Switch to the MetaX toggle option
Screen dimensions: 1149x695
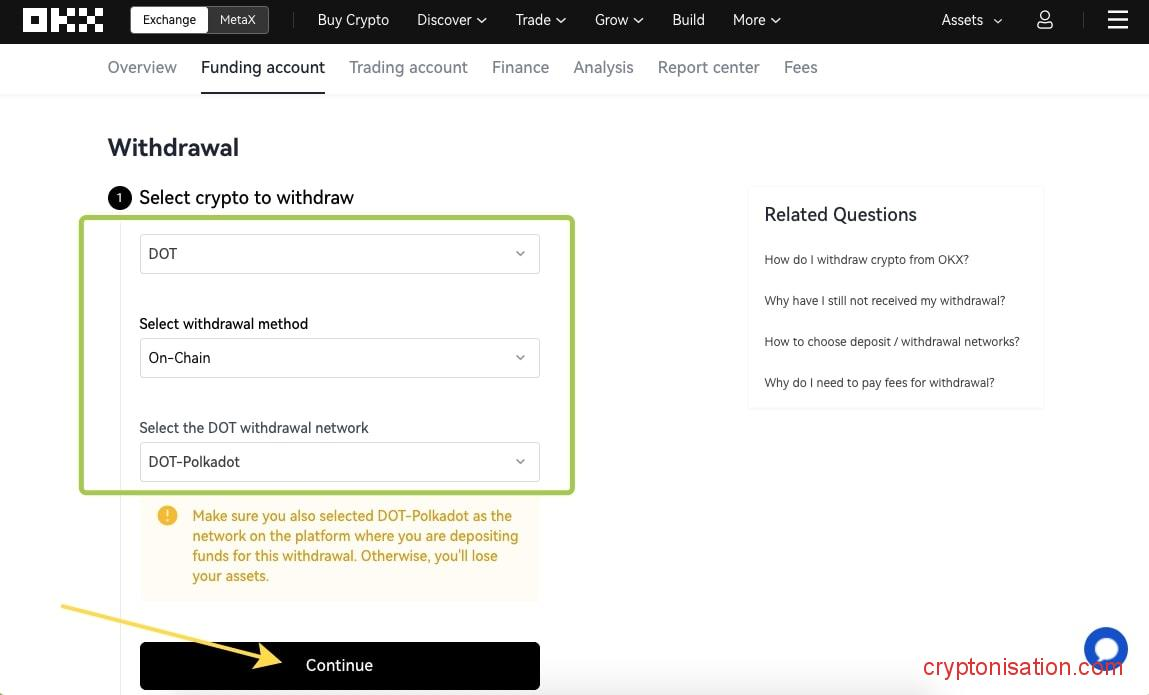pos(238,20)
